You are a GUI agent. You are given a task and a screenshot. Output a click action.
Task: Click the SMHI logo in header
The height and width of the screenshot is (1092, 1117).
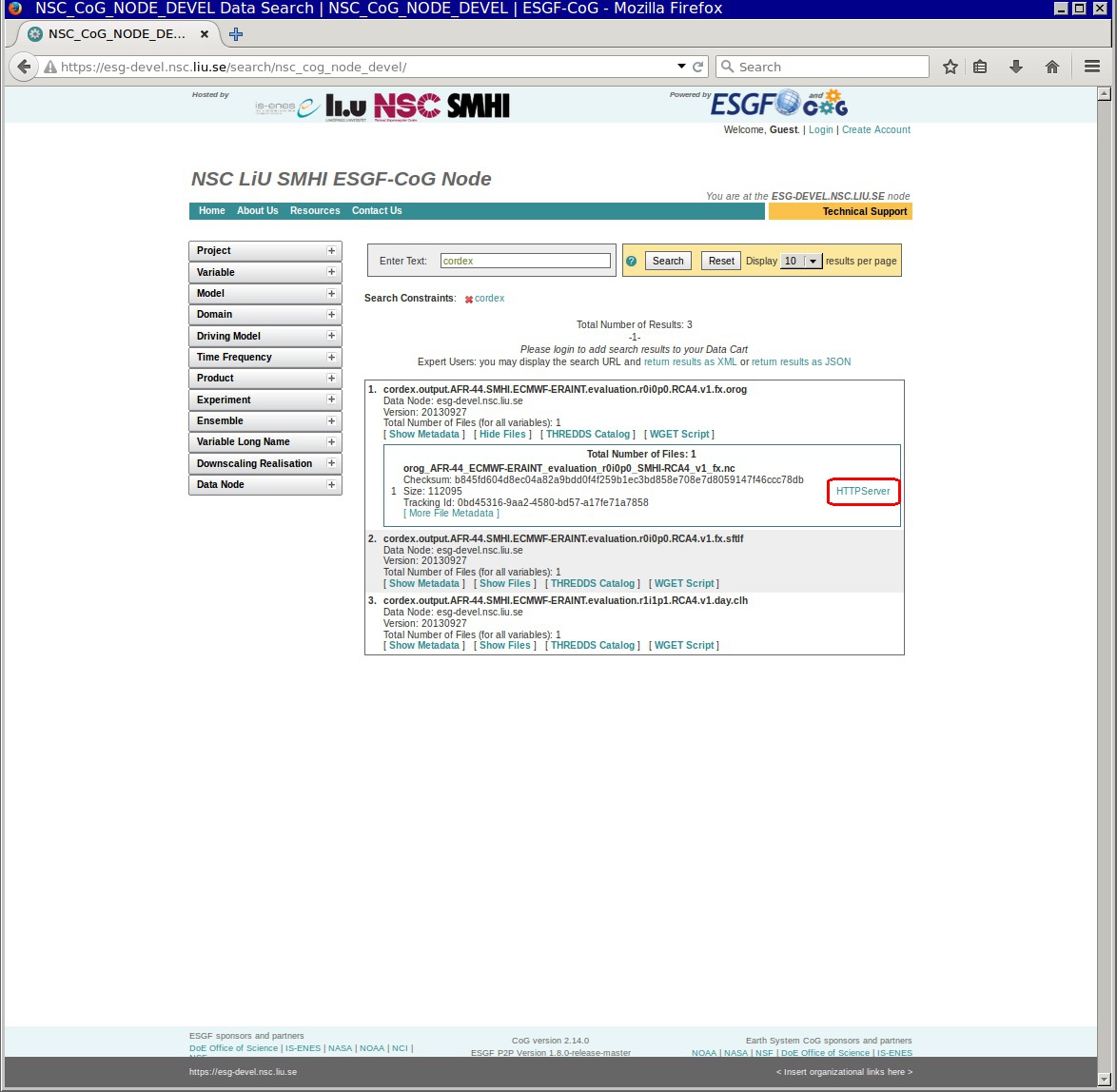[x=478, y=107]
